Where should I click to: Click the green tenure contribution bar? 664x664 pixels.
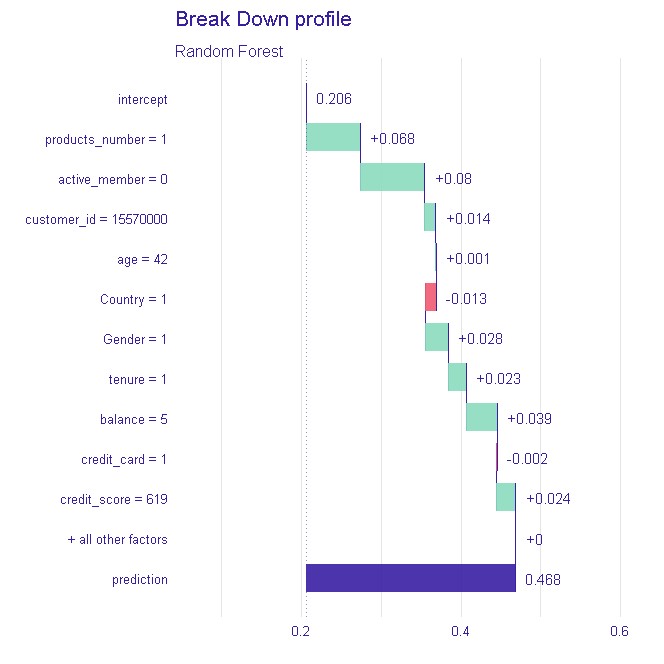(457, 378)
